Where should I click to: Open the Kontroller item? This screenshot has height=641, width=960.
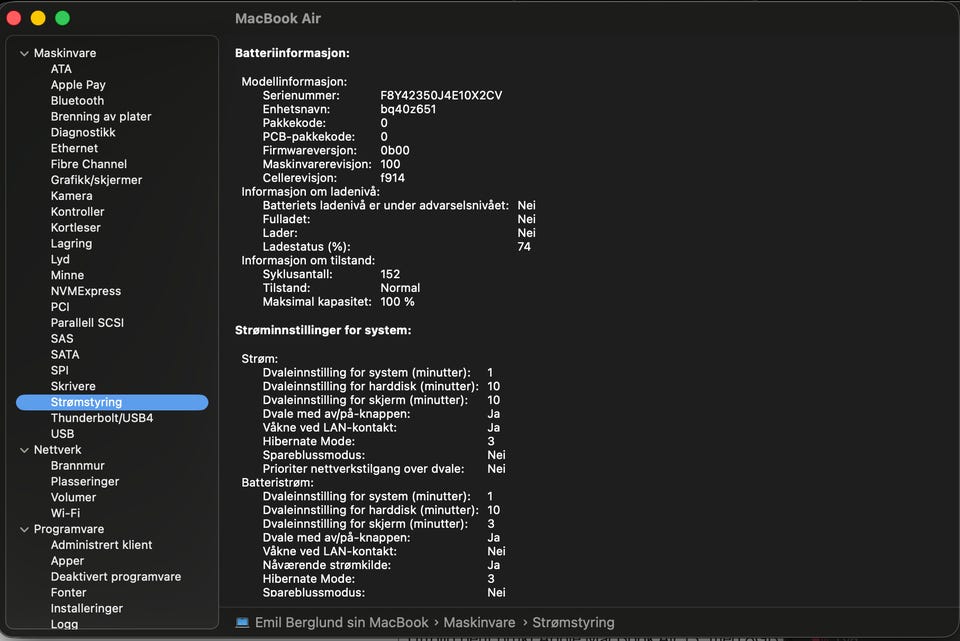77,212
